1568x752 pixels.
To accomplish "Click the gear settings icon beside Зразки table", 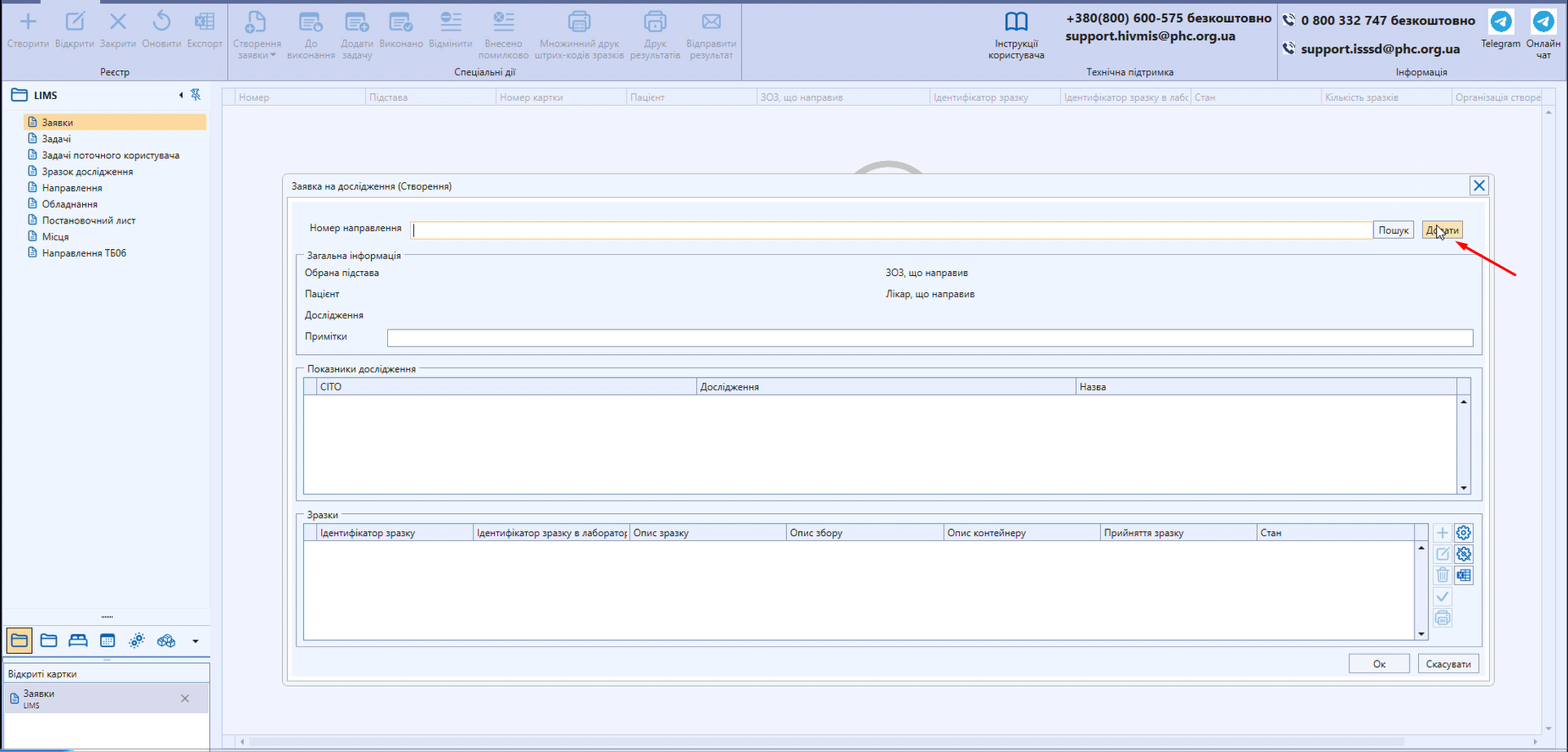I will tap(1464, 533).
